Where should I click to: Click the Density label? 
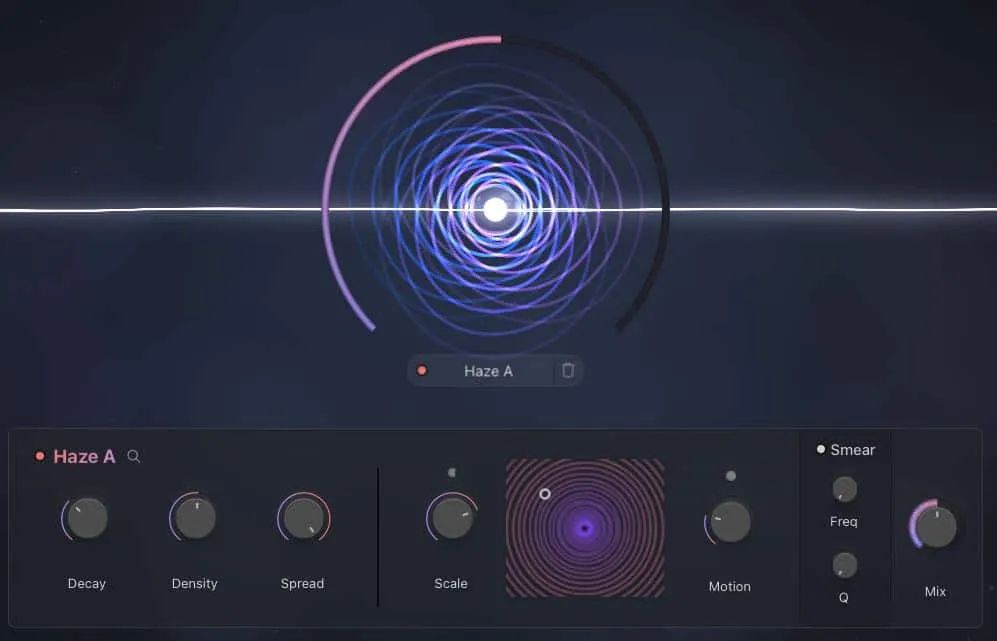195,584
